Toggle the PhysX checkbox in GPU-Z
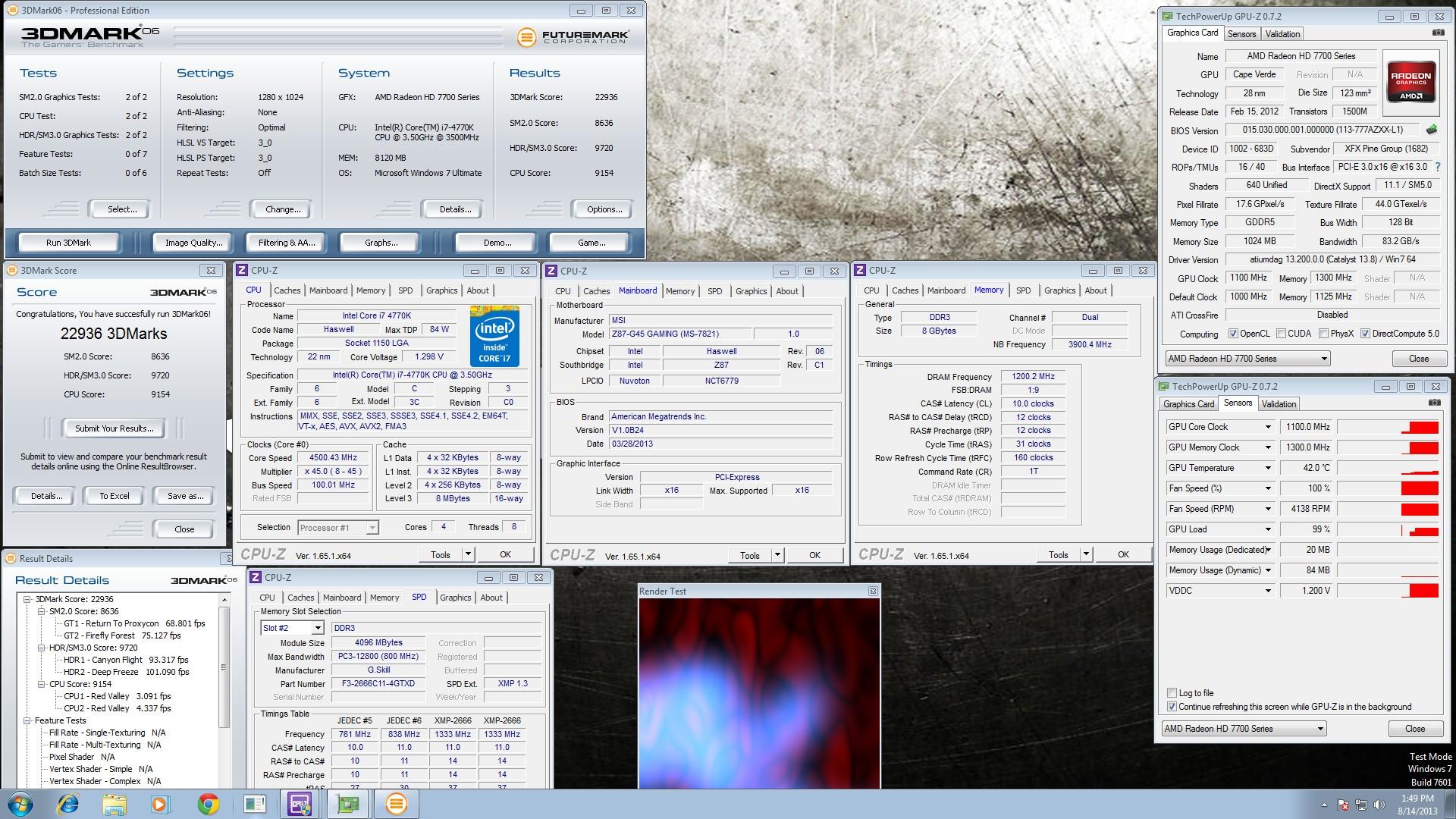The height and width of the screenshot is (819, 1456). point(1323,334)
